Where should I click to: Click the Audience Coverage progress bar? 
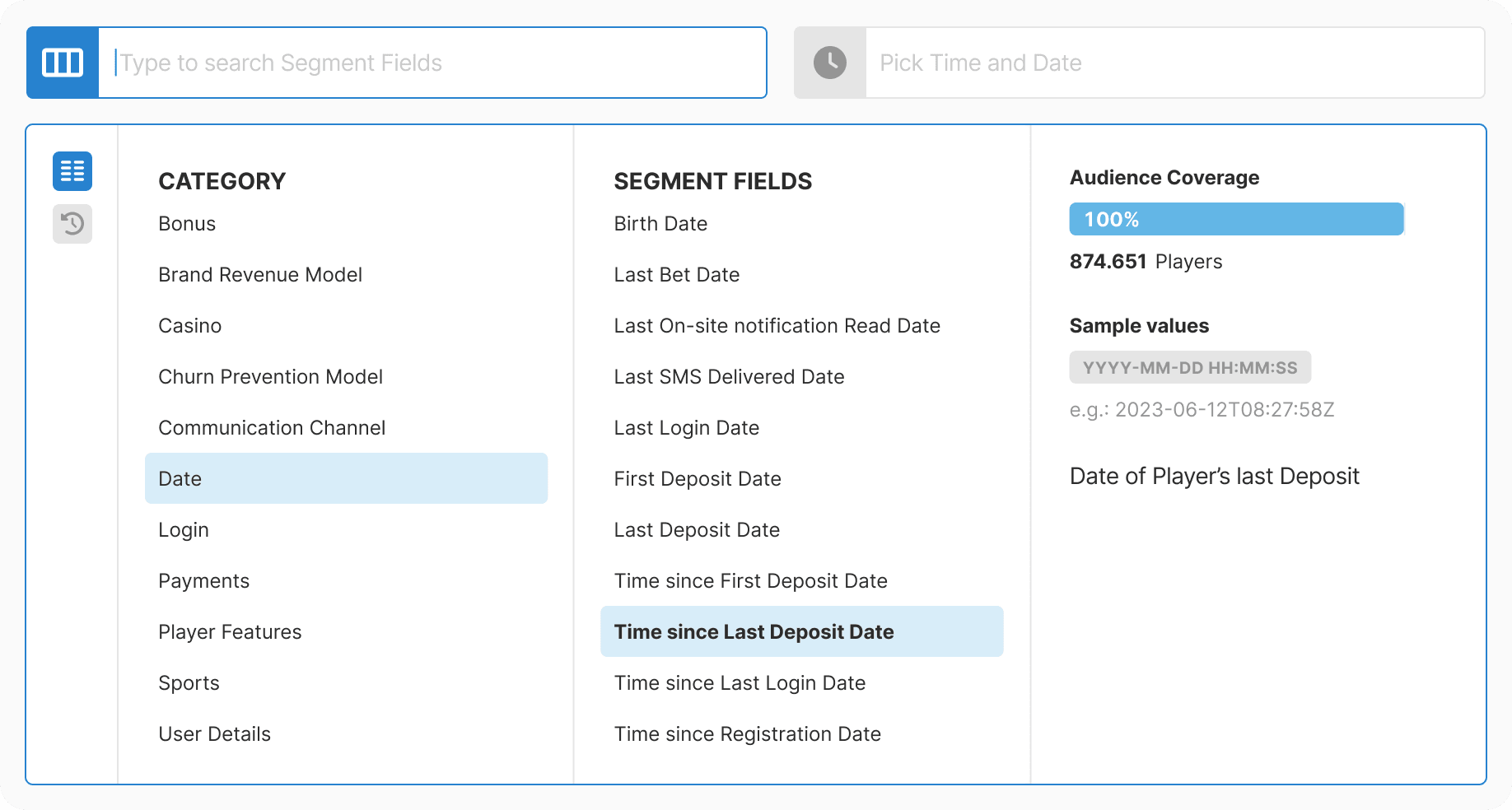(1235, 219)
